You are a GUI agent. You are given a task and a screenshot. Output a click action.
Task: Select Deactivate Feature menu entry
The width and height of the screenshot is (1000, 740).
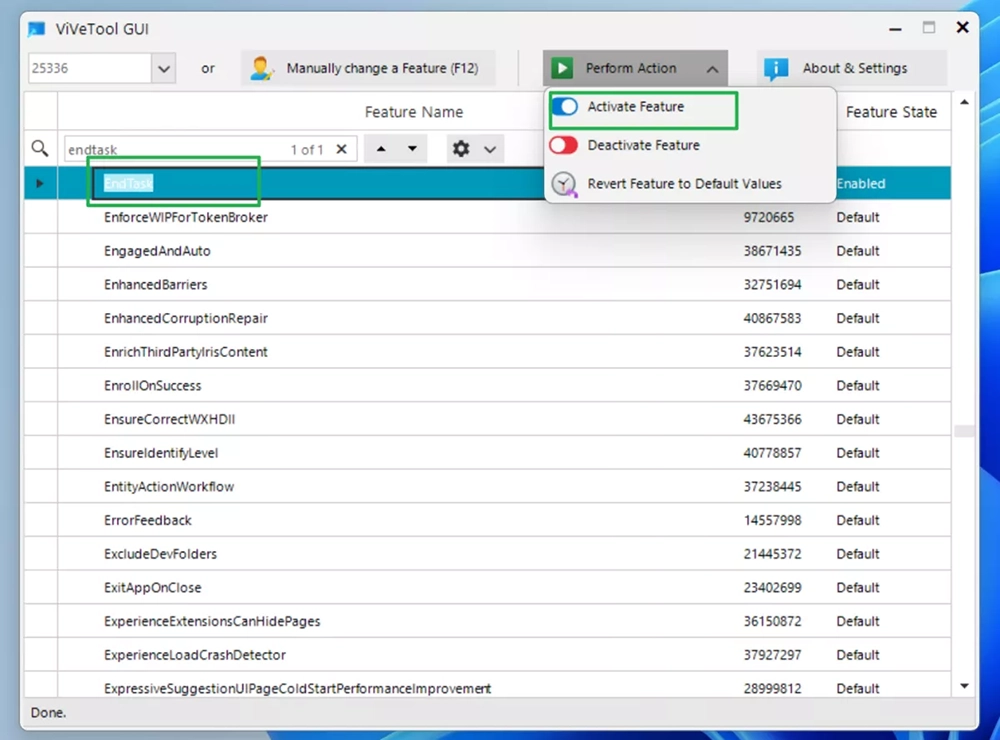[x=643, y=146]
